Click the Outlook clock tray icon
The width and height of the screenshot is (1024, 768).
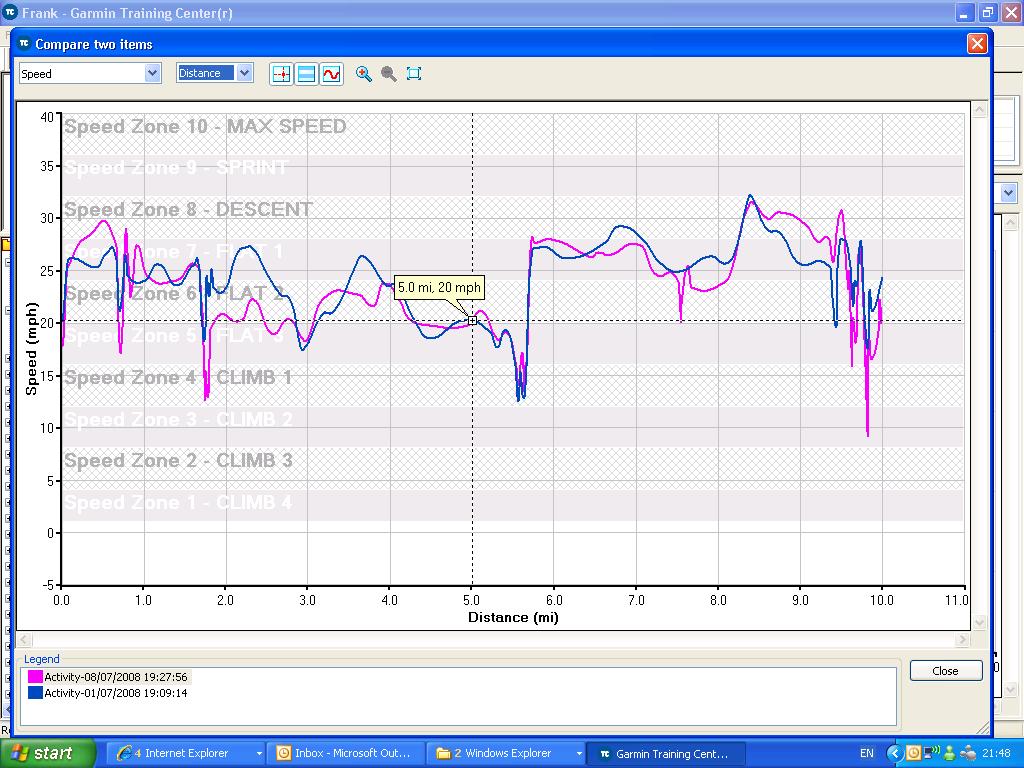point(914,753)
